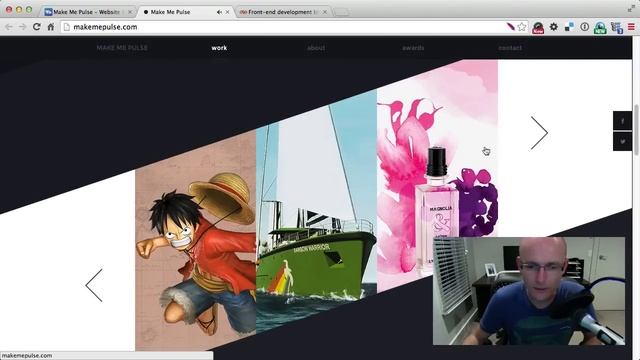The image size is (640, 360).
Task: Switch to 'Make Me Pulse – Website' tab
Action: pyautogui.click(x=86, y=12)
